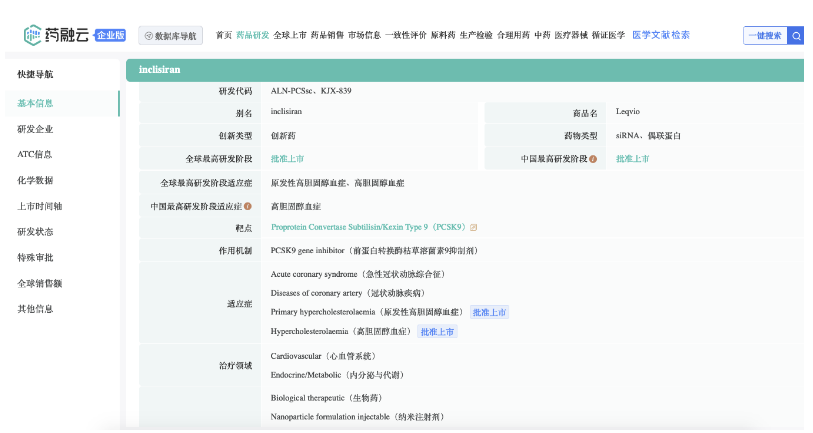
Task: Select 基本信息 in quick navigation sidebar
Action: click(x=36, y=104)
